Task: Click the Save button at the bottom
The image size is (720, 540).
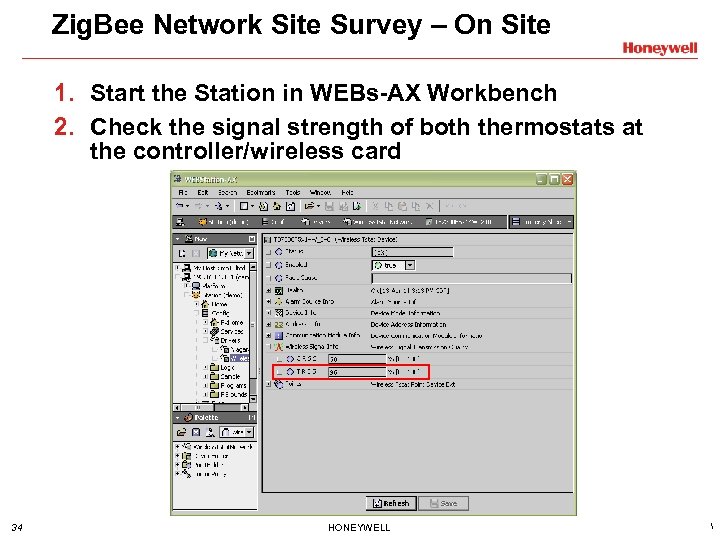Action: pyautogui.click(x=443, y=503)
